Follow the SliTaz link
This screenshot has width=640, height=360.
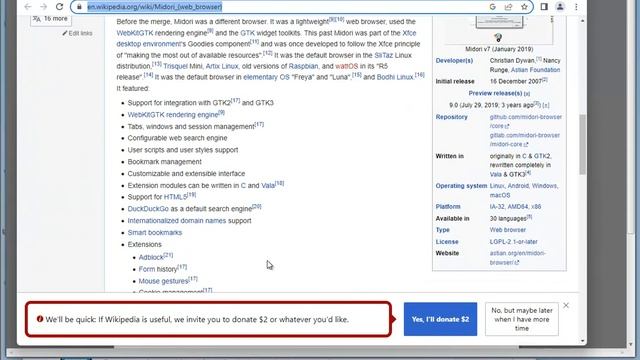[384, 55]
